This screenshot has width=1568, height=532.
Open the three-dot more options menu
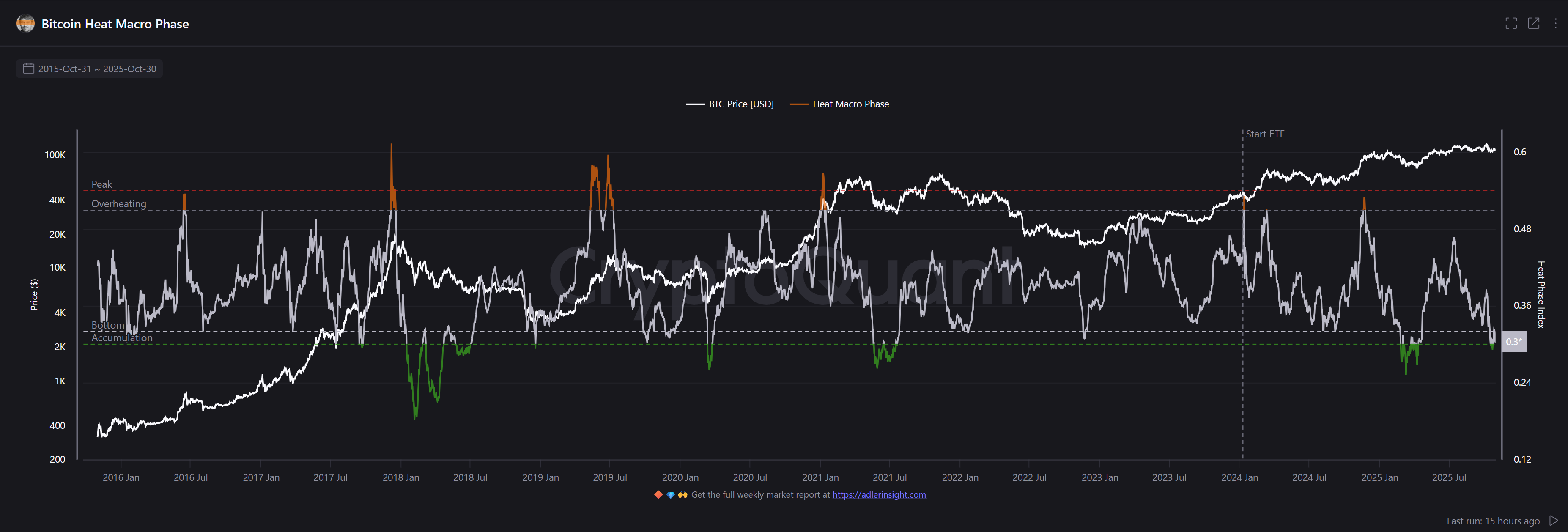point(1555,24)
